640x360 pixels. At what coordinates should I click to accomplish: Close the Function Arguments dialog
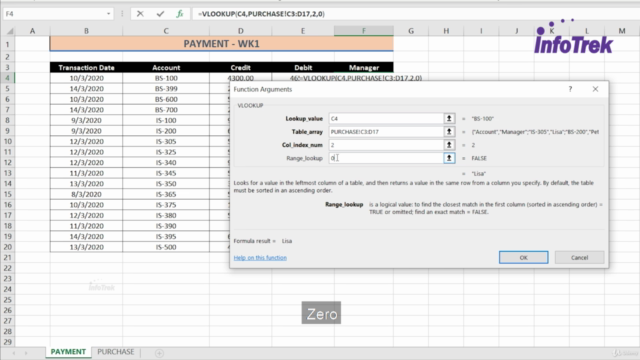tap(595, 89)
